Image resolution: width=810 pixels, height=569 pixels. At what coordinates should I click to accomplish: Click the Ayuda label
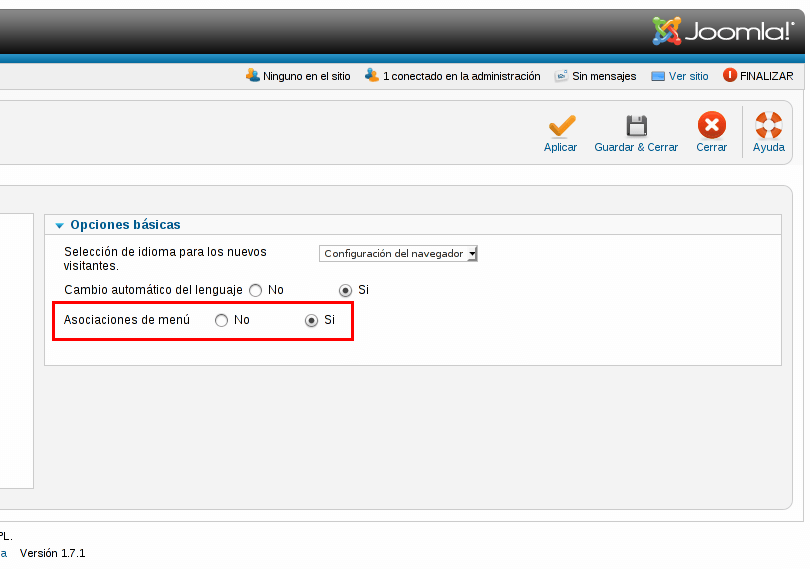click(x=769, y=147)
